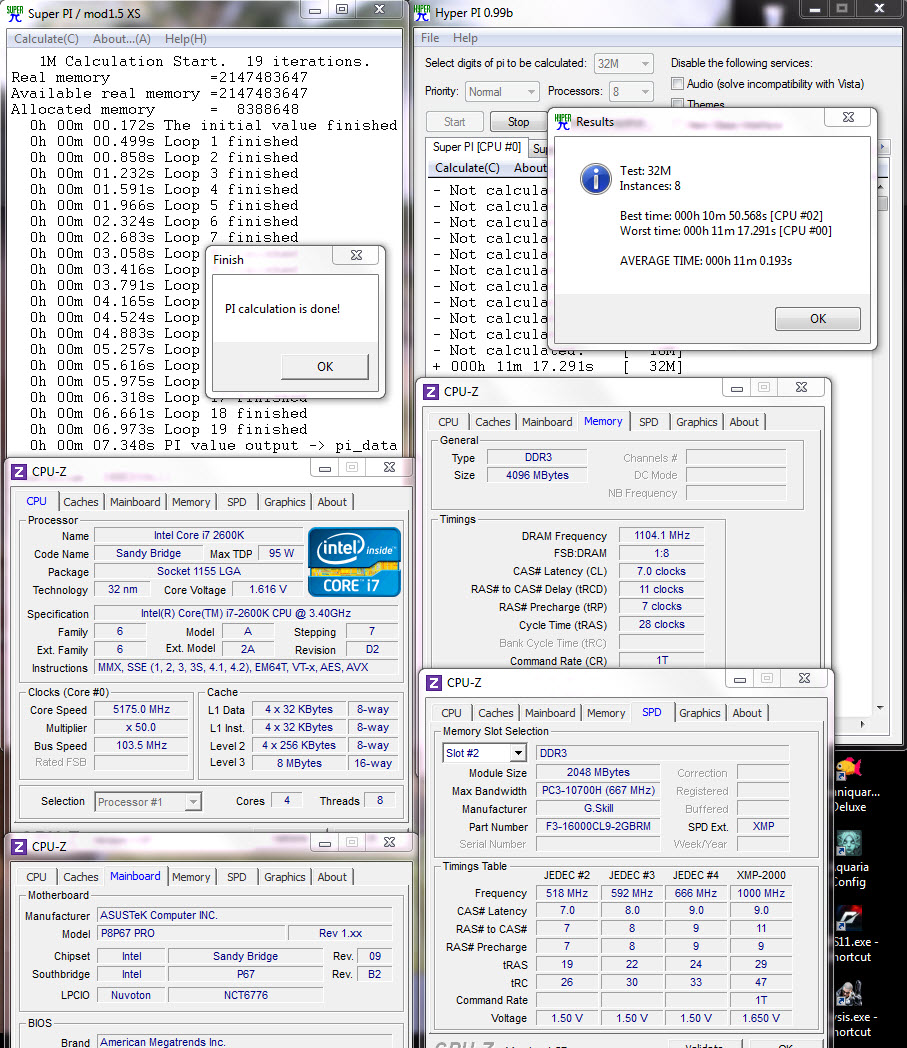Open the digits of pi 32M dropdown
The image size is (907, 1048).
[623, 63]
